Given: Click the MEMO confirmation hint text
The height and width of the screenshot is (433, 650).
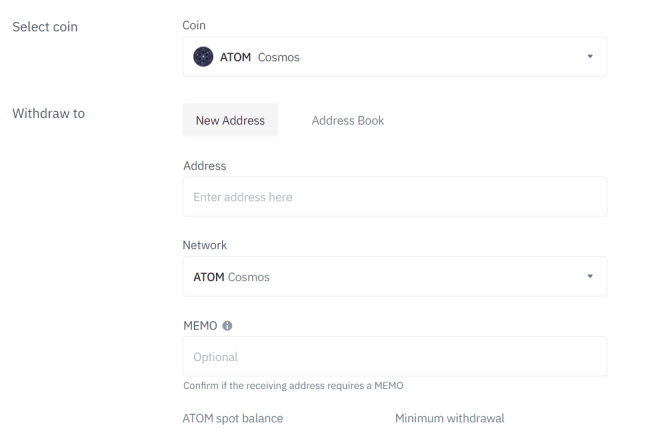Looking at the screenshot, I should coord(292,385).
